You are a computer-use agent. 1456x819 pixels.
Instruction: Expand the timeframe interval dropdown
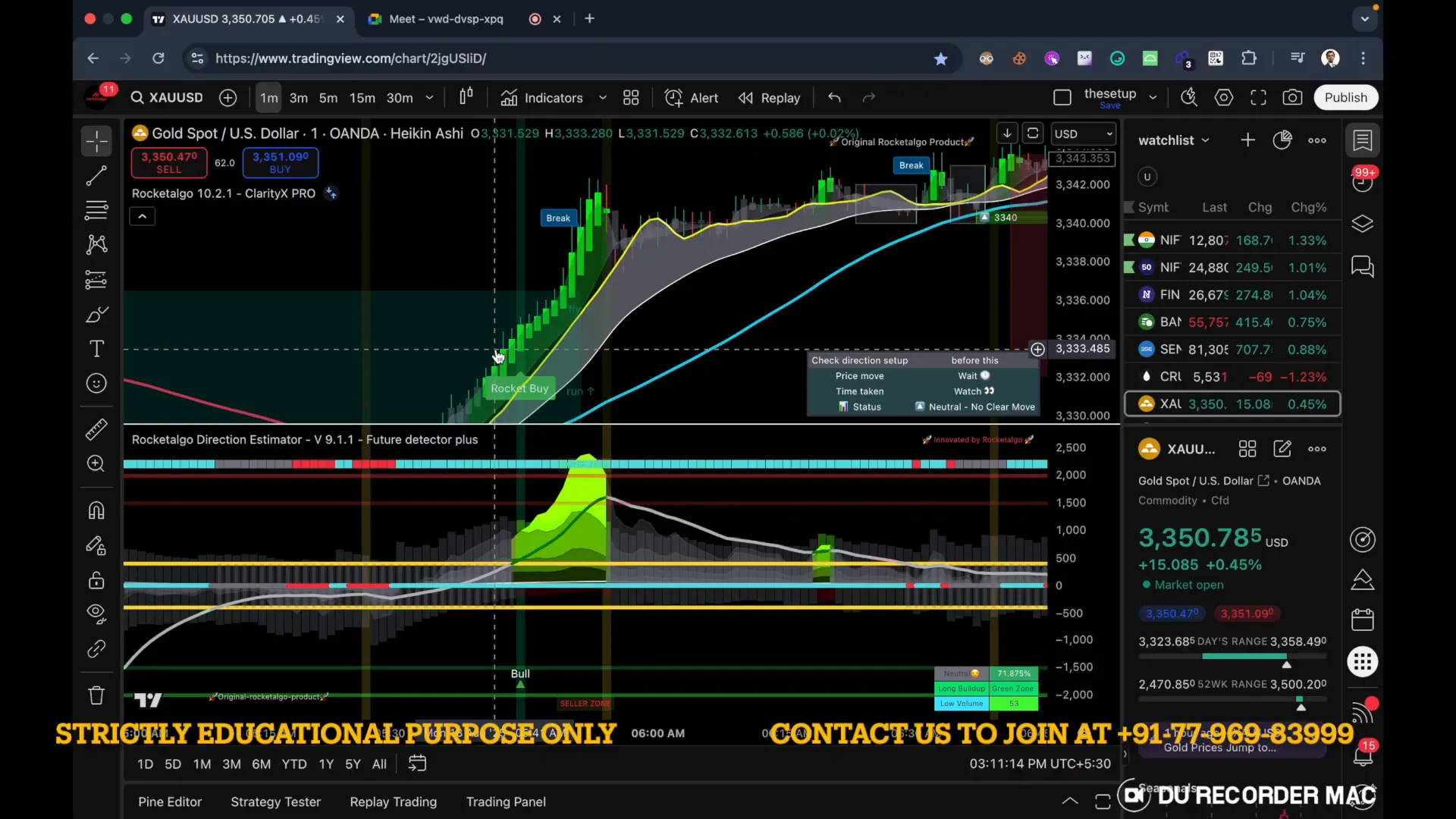[x=429, y=98]
